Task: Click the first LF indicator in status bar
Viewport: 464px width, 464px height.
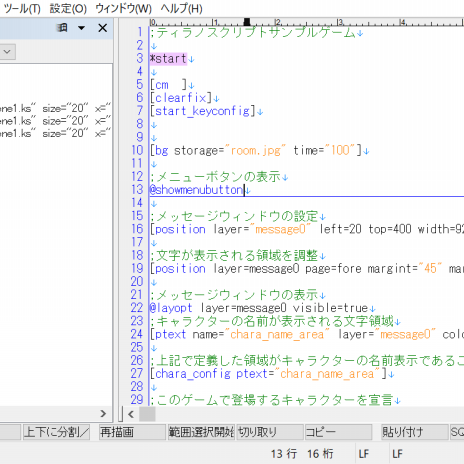Action: [364, 454]
